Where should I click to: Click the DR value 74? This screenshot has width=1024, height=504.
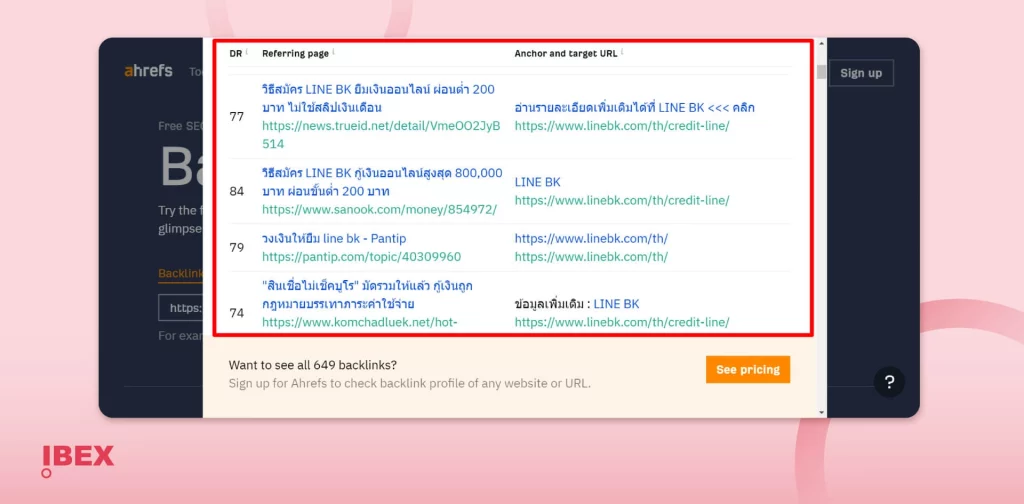(x=236, y=313)
